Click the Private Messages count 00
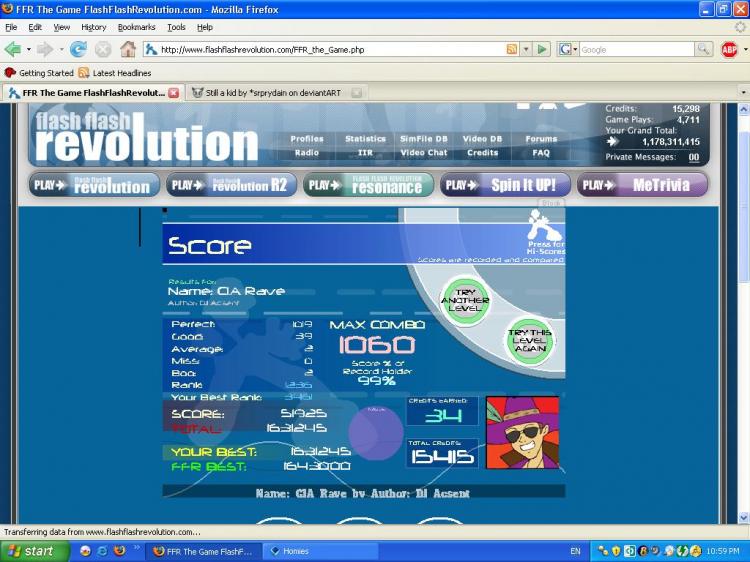The image size is (750, 562). 694,157
